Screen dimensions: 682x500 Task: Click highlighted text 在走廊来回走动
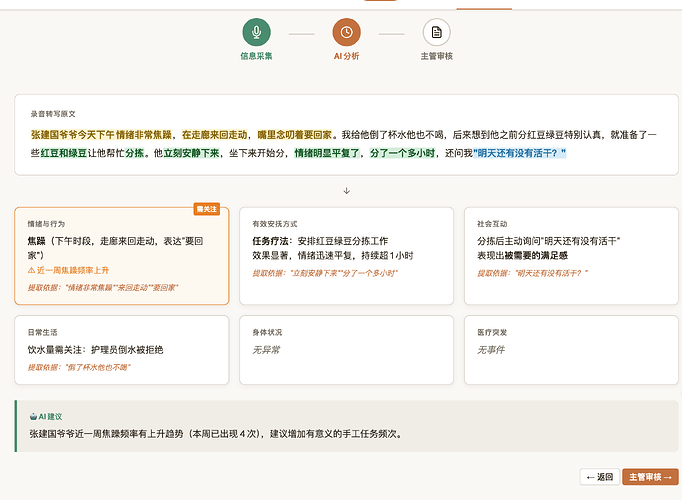[214, 135]
